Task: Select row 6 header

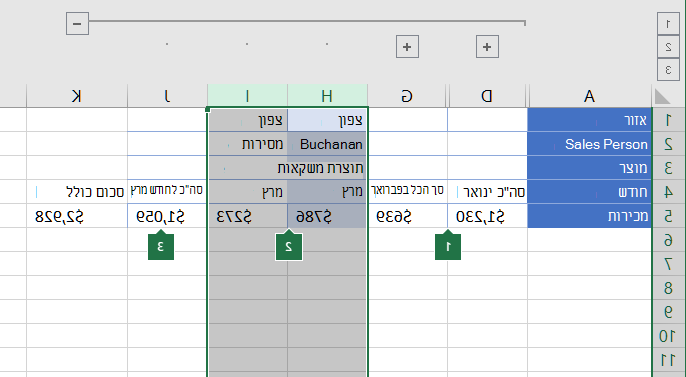Action: 668,240
